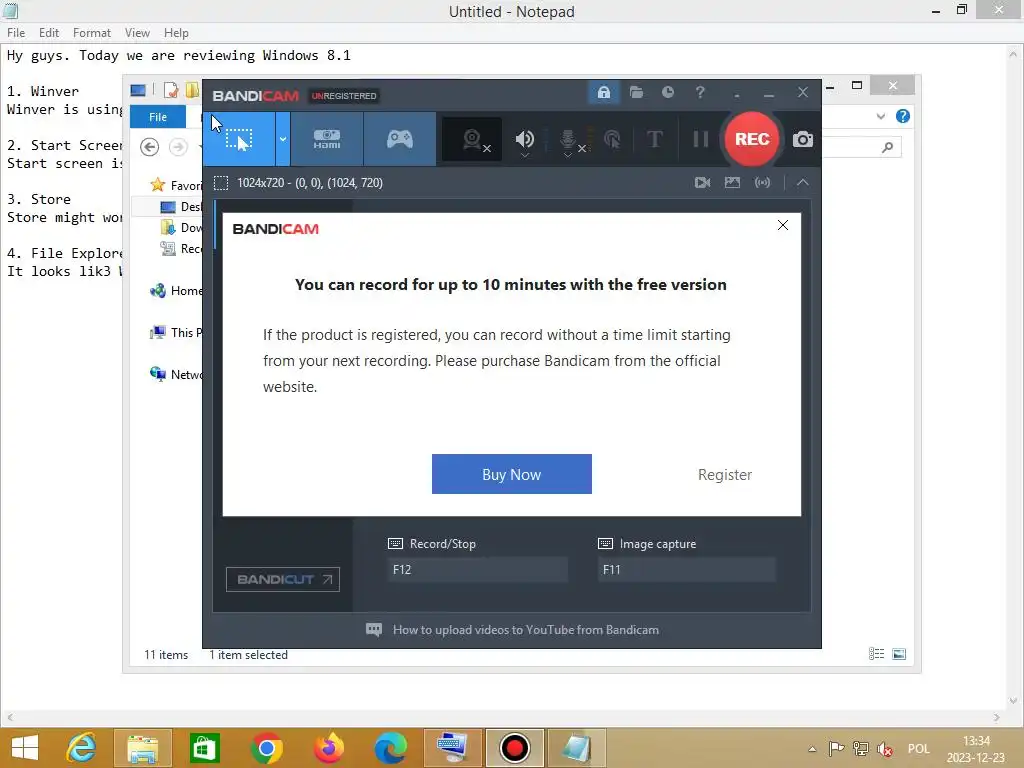Screen dimensions: 1024x768
Task: Open Microsoft Edge from taskbar
Action: point(391,748)
